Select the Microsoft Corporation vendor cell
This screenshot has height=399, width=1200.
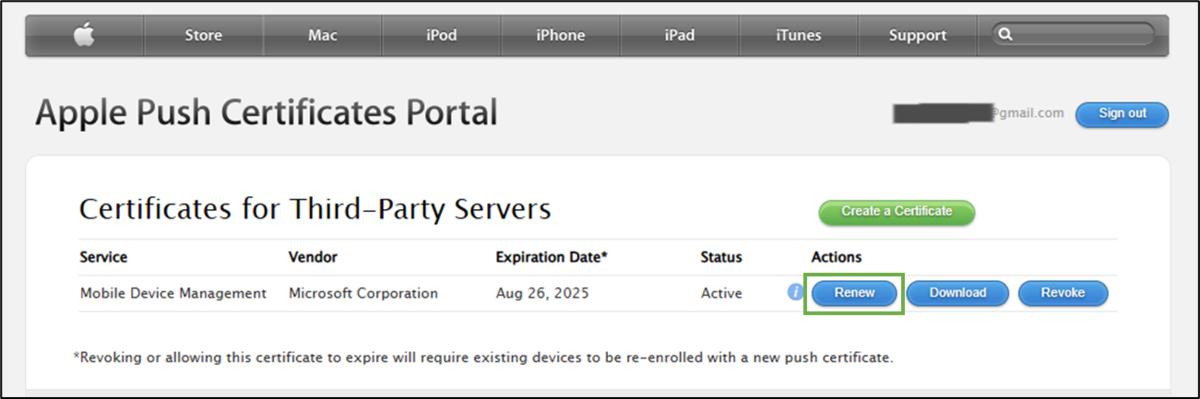[x=363, y=293]
